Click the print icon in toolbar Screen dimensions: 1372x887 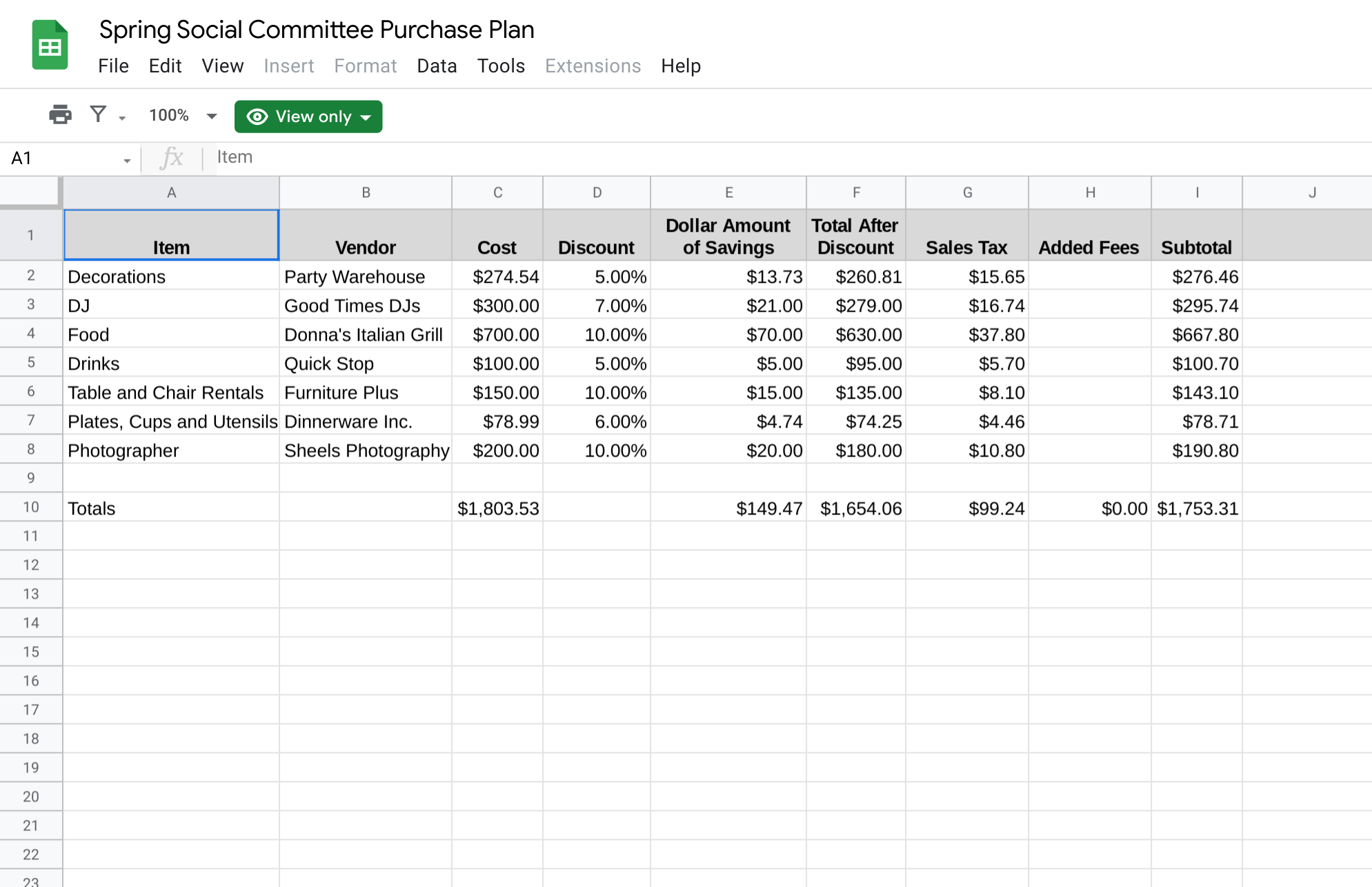click(58, 117)
